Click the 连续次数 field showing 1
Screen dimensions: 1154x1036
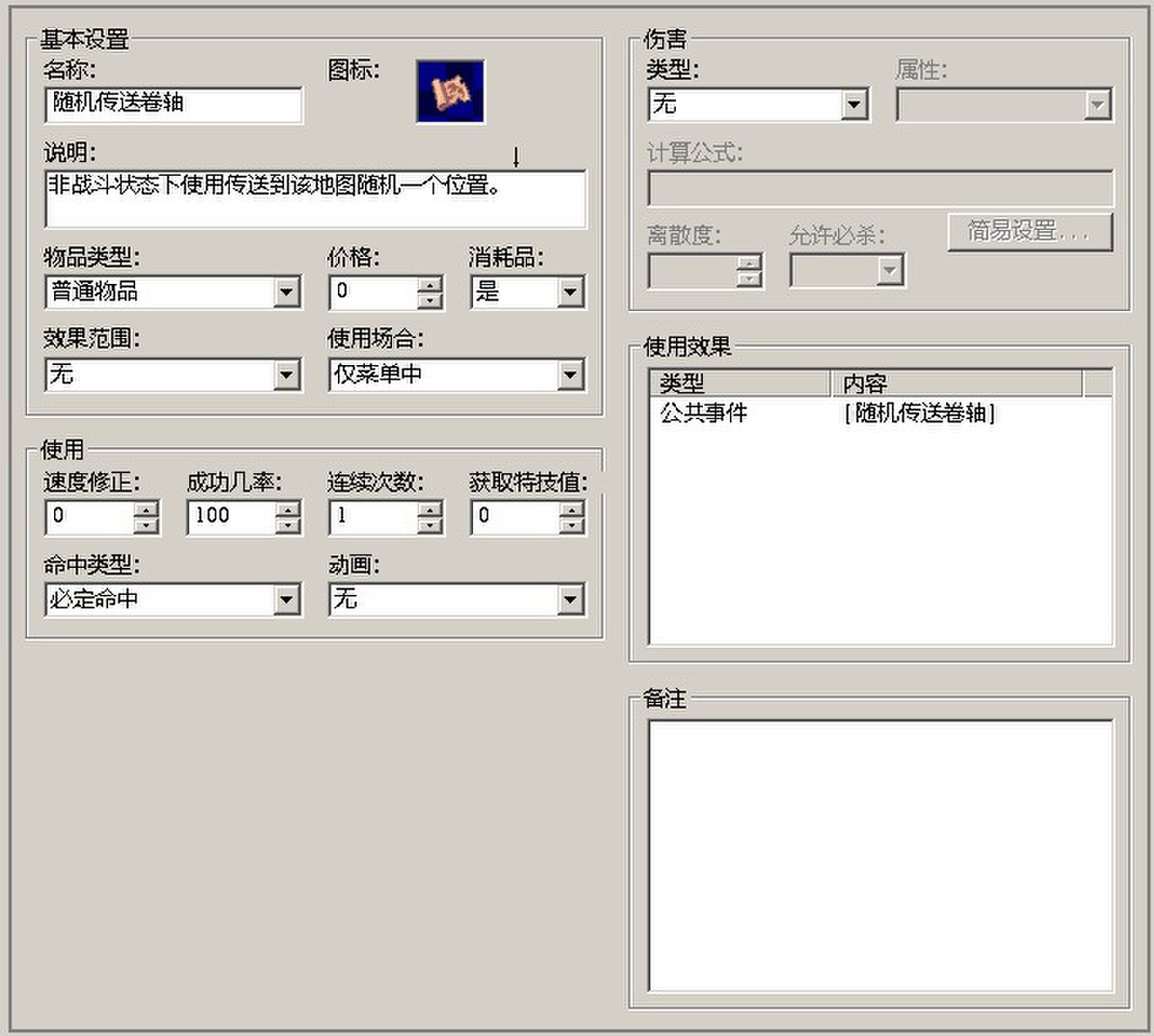(373, 516)
